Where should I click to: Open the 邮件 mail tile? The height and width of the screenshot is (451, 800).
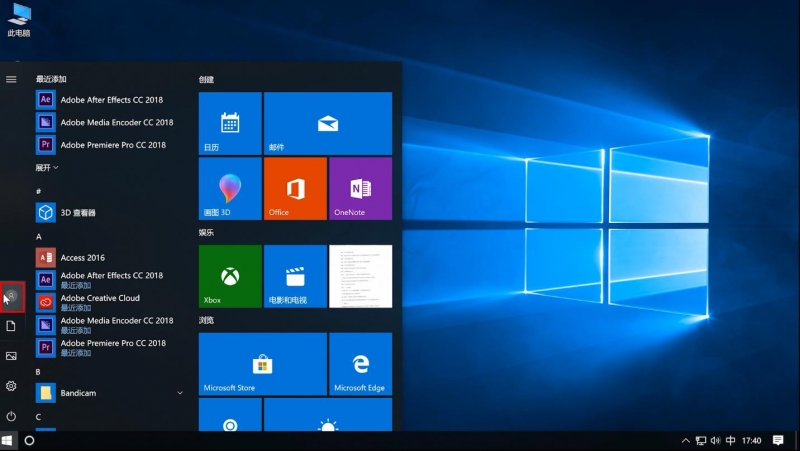coord(328,123)
